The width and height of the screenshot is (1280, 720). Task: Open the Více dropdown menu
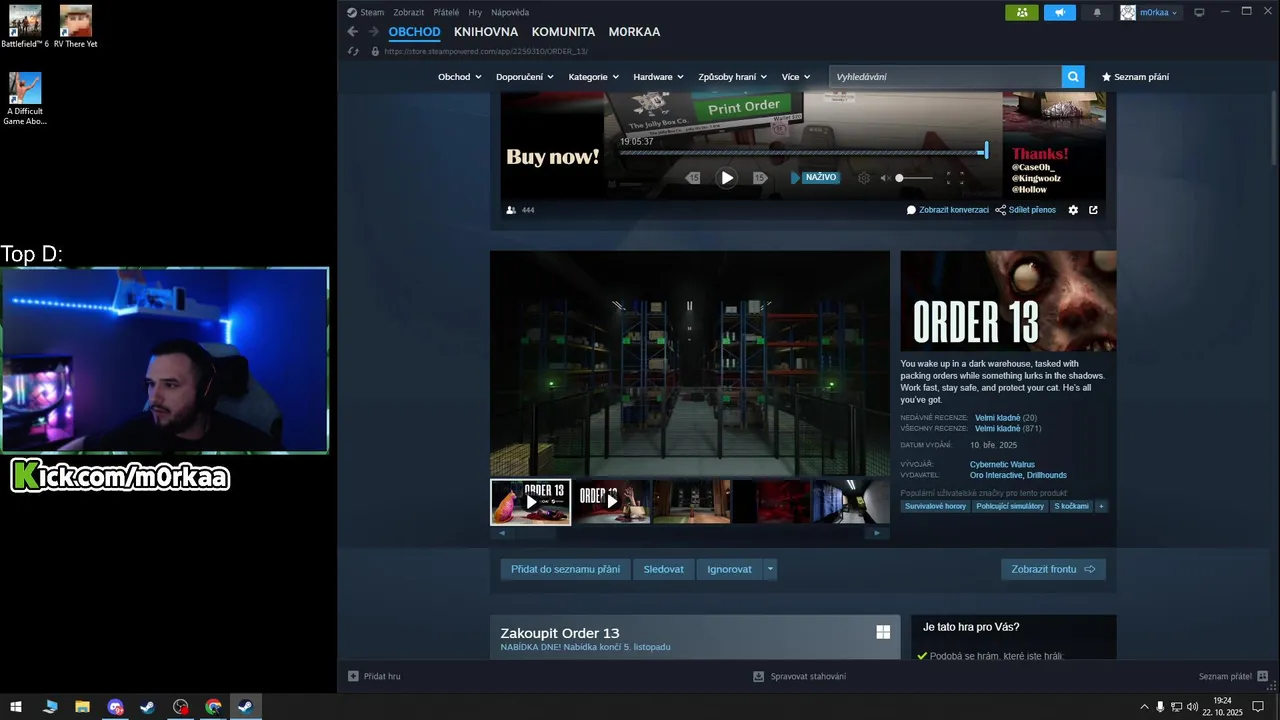pyautogui.click(x=796, y=77)
